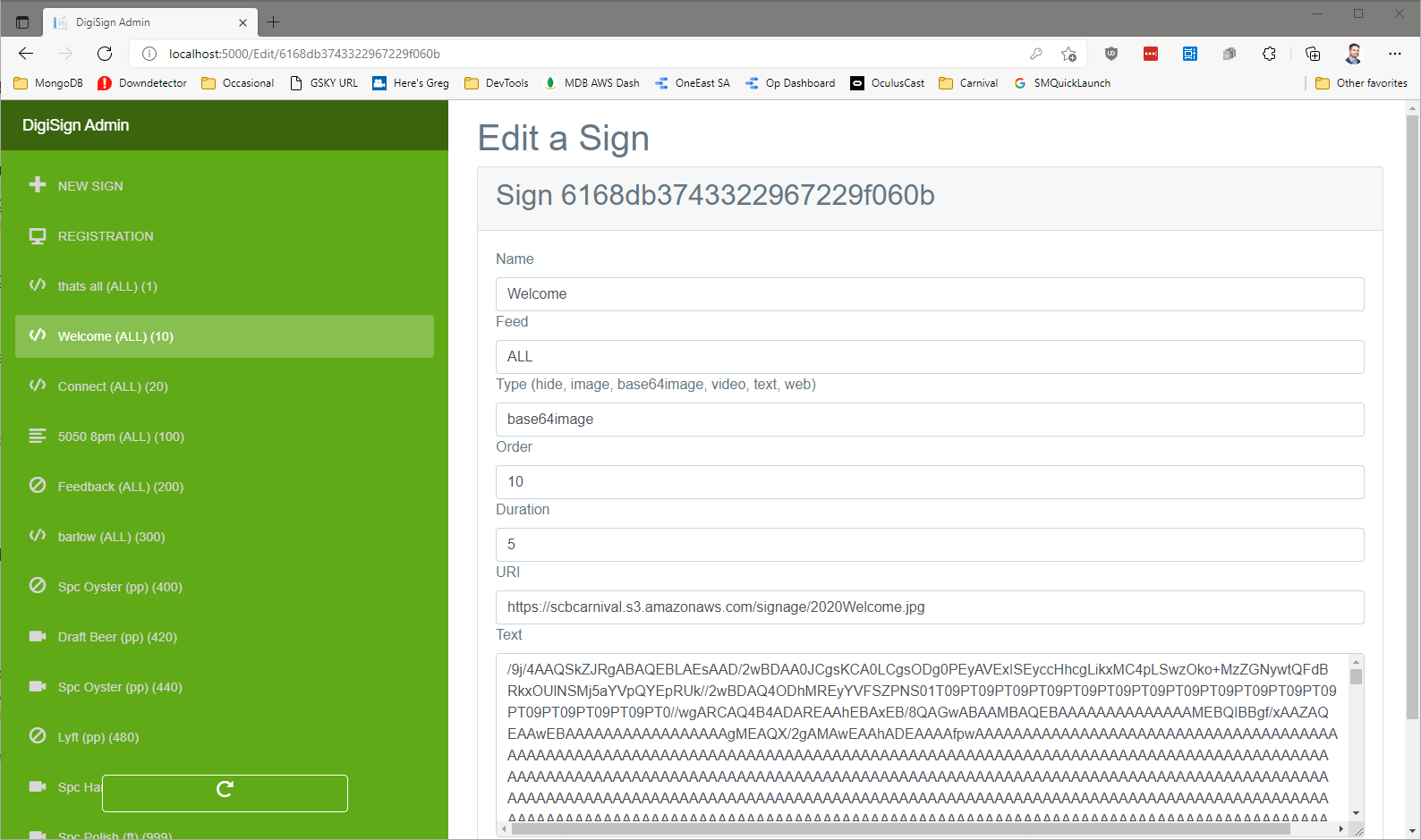Click the URI field with amazonaws URL
Screen dimensions: 1421x840
pyautogui.click(x=930, y=607)
